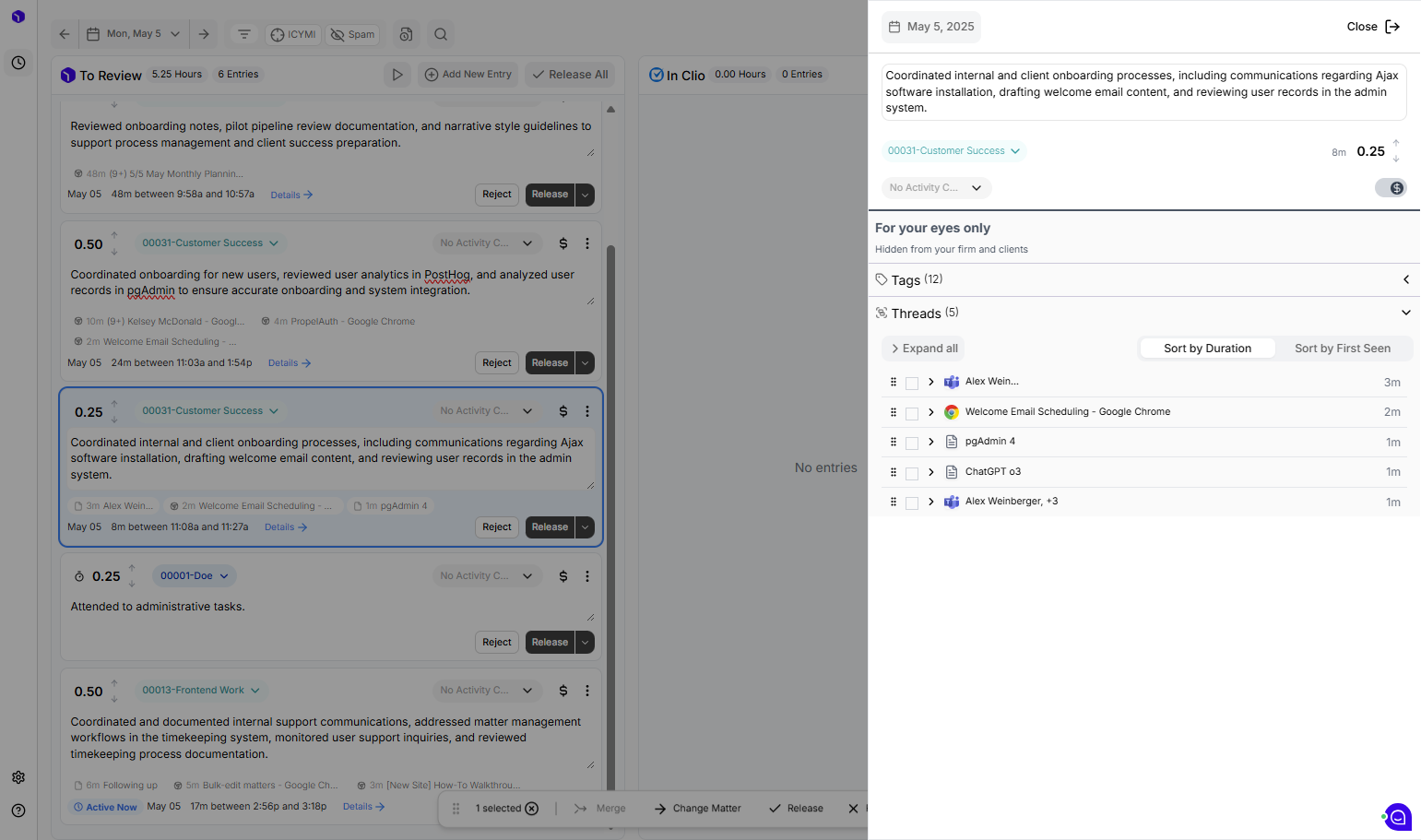Image resolution: width=1421 pixels, height=840 pixels.
Task: Expand the Tags section
Action: [1405, 279]
